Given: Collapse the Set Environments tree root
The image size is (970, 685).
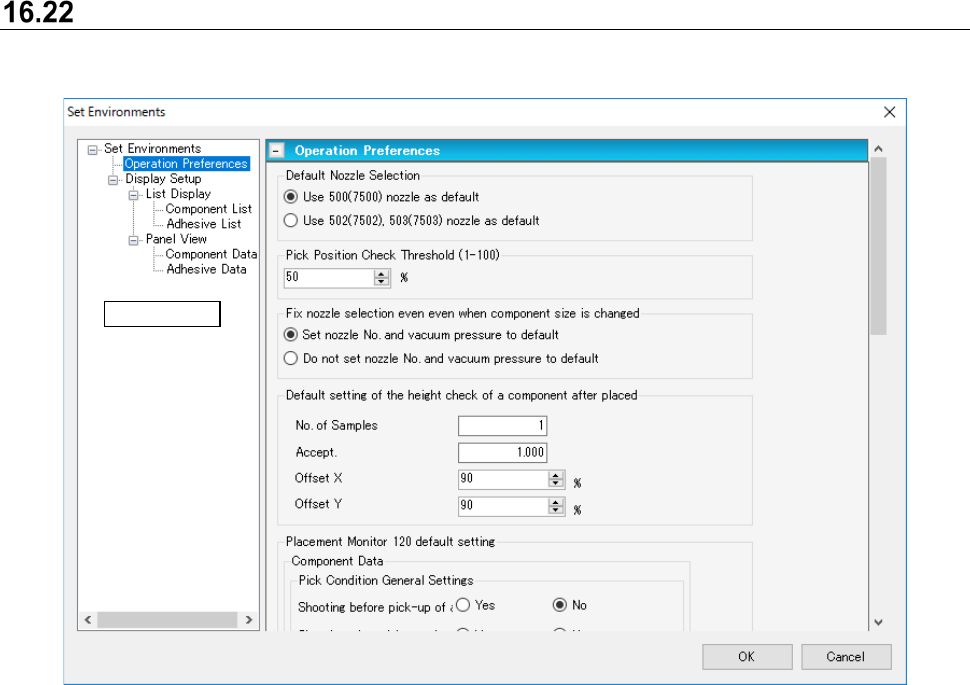Looking at the screenshot, I should point(93,149).
